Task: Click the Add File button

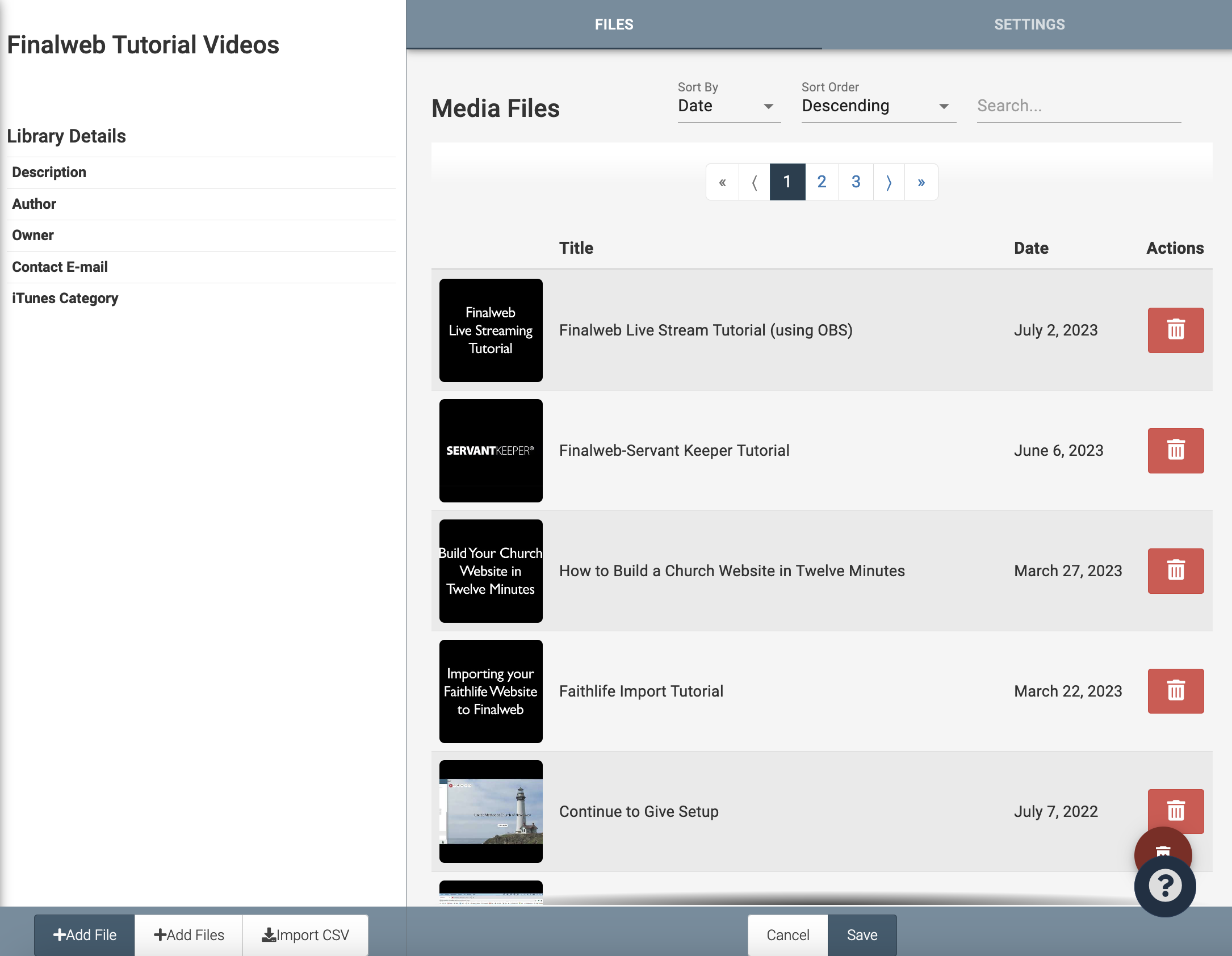Action: tap(85, 935)
